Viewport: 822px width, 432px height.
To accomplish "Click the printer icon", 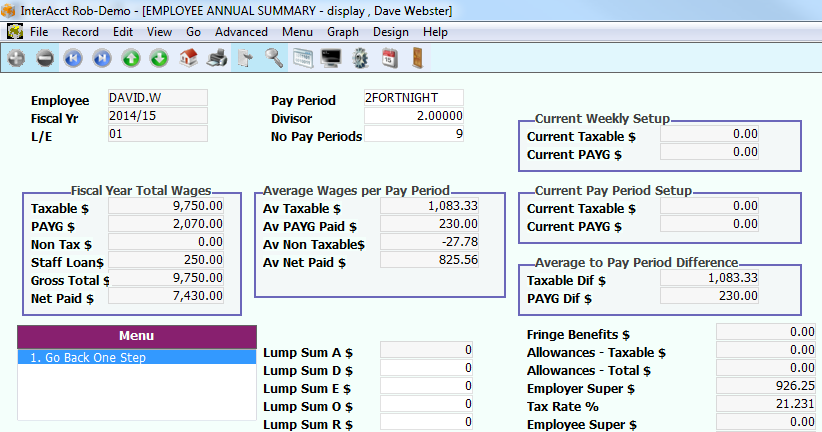I will click(217, 58).
